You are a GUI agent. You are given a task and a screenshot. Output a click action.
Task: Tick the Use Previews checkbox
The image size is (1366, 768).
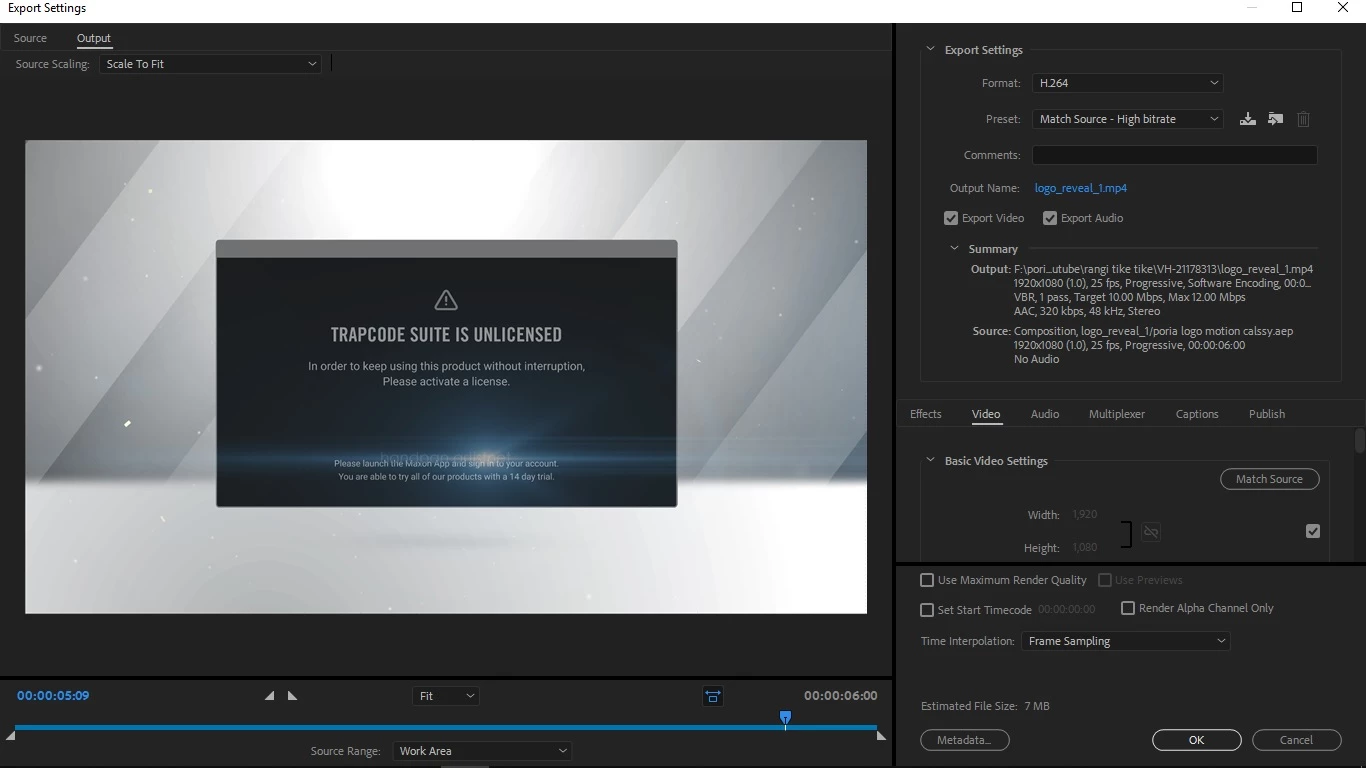tap(1105, 580)
